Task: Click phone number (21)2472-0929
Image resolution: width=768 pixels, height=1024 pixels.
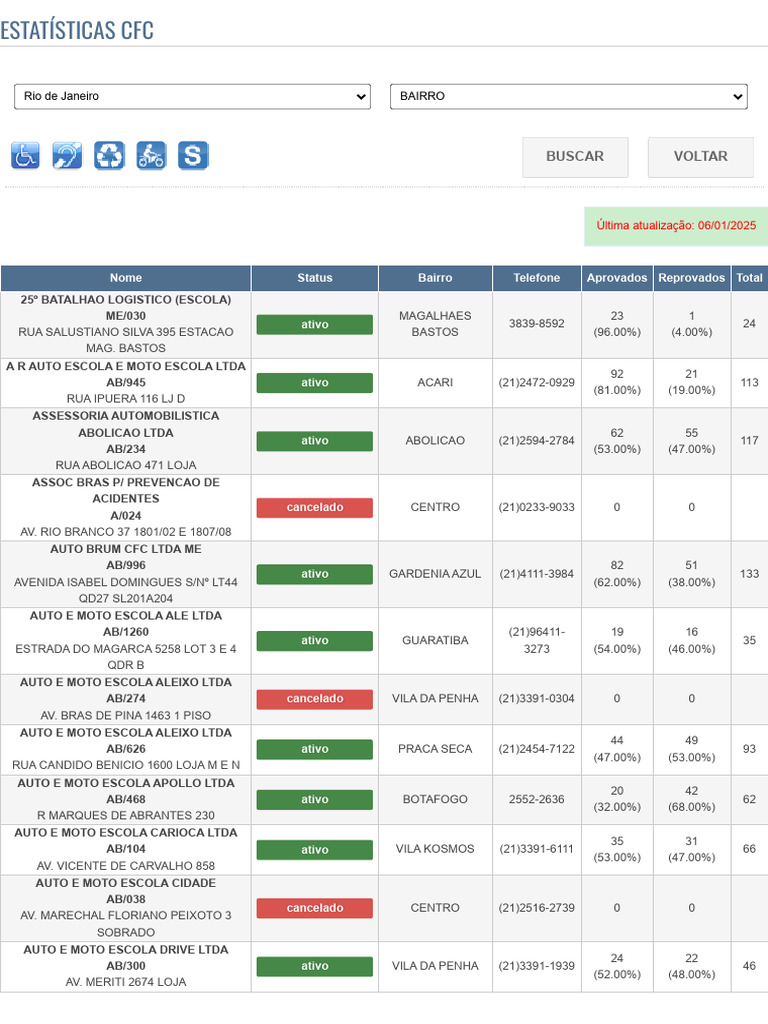Action: 537,383
